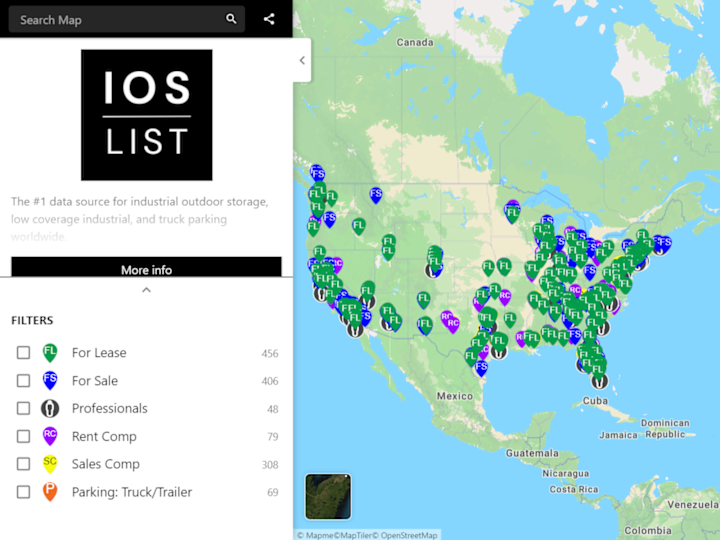Check the Sales Comp filter checkbox
The width and height of the screenshot is (720, 540).
(23, 464)
